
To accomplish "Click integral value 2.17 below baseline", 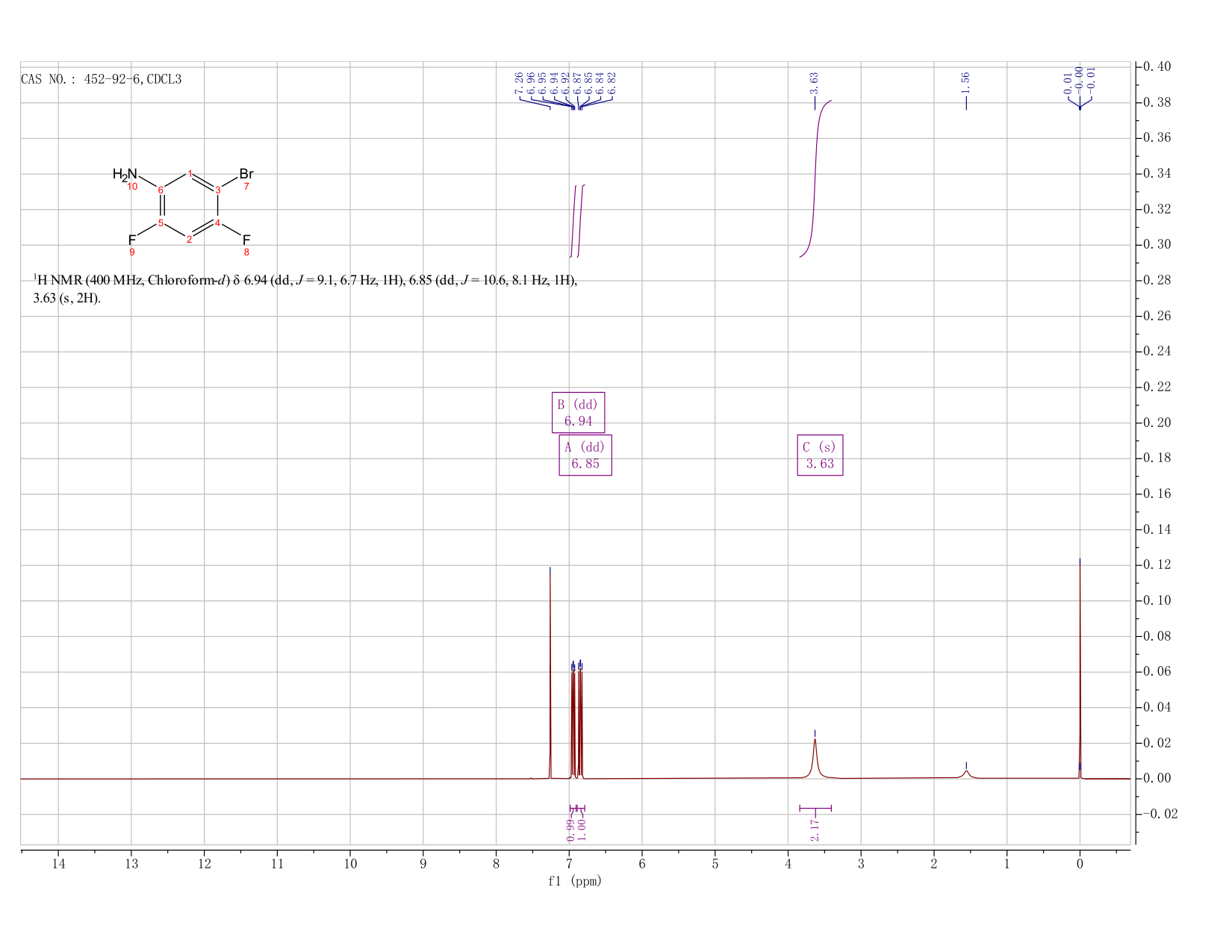I will click(815, 830).
